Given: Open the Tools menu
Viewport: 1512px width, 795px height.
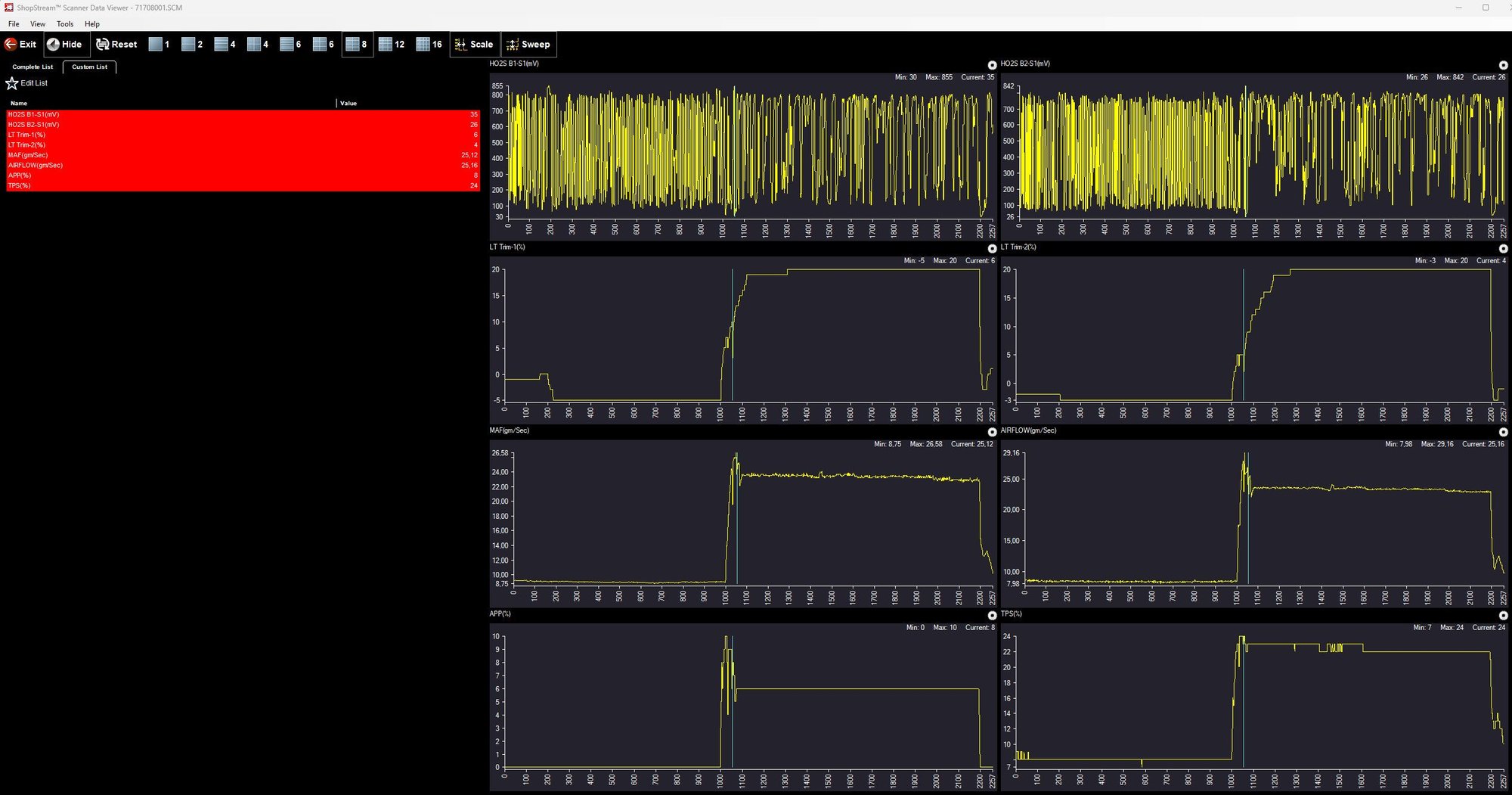Looking at the screenshot, I should [x=65, y=24].
